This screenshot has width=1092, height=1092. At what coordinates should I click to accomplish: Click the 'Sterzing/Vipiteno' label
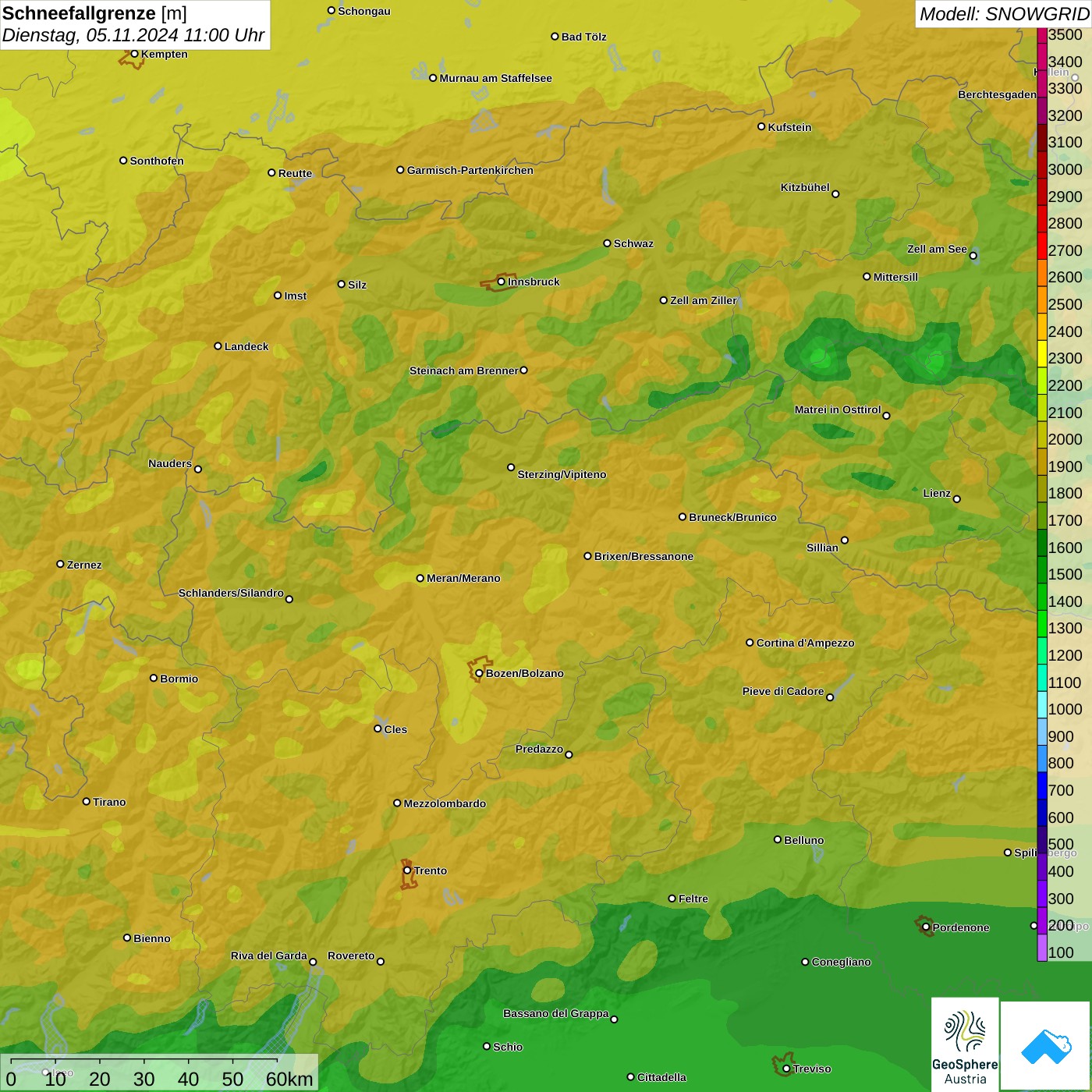coord(562,474)
